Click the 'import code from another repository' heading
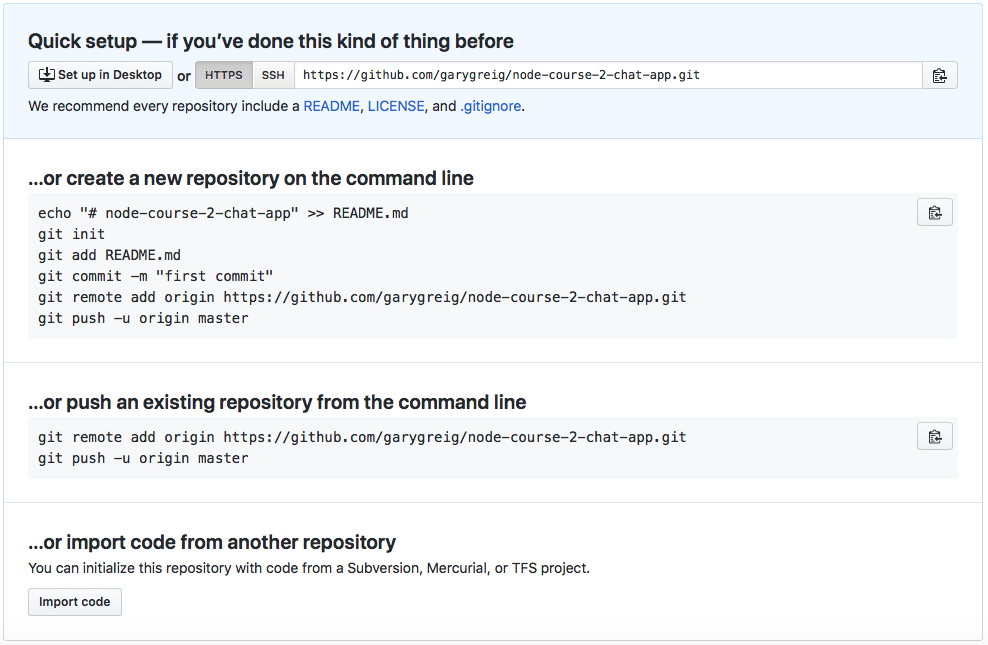 [x=212, y=542]
